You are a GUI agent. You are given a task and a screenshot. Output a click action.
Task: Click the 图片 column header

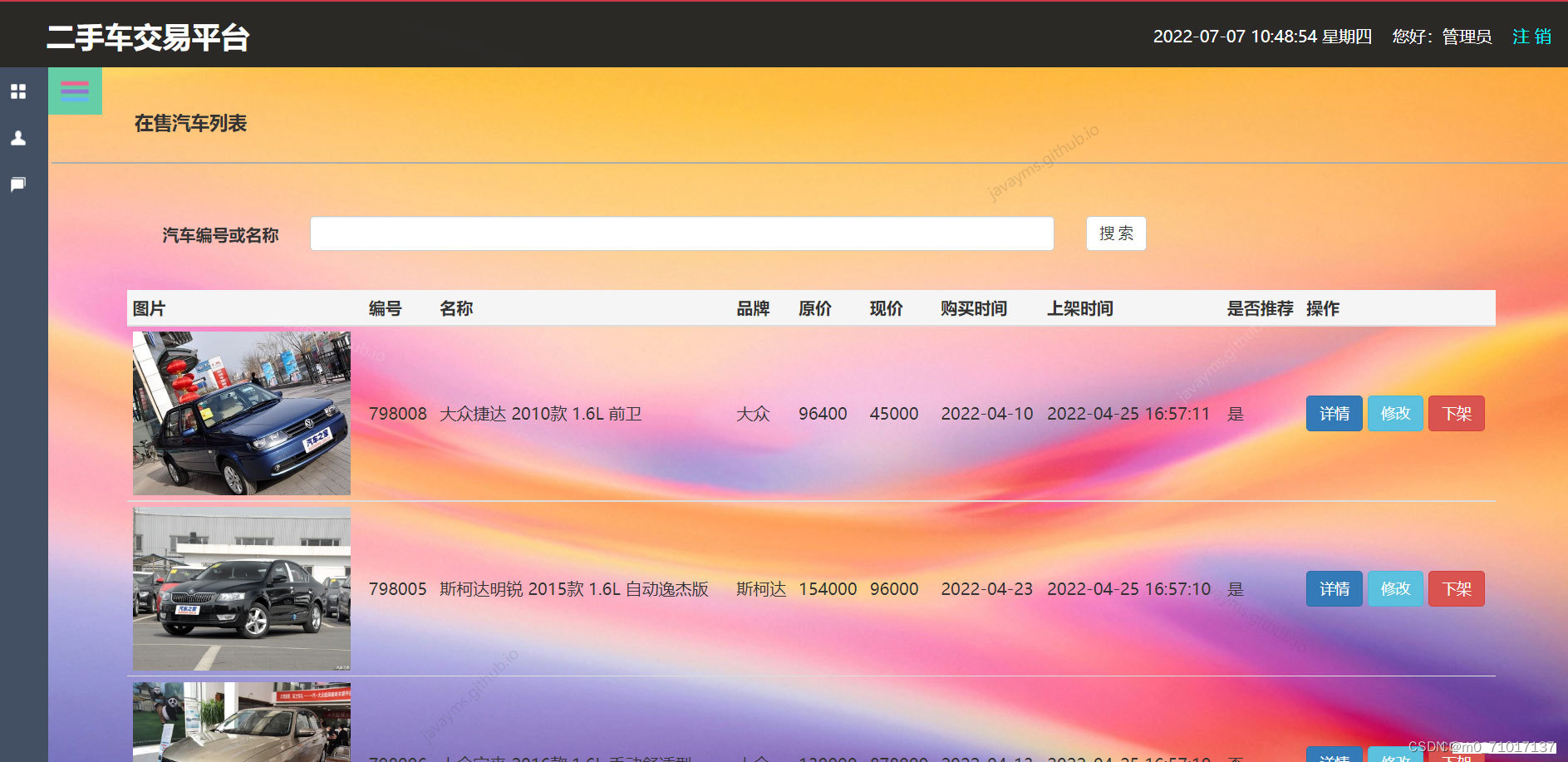[x=150, y=309]
